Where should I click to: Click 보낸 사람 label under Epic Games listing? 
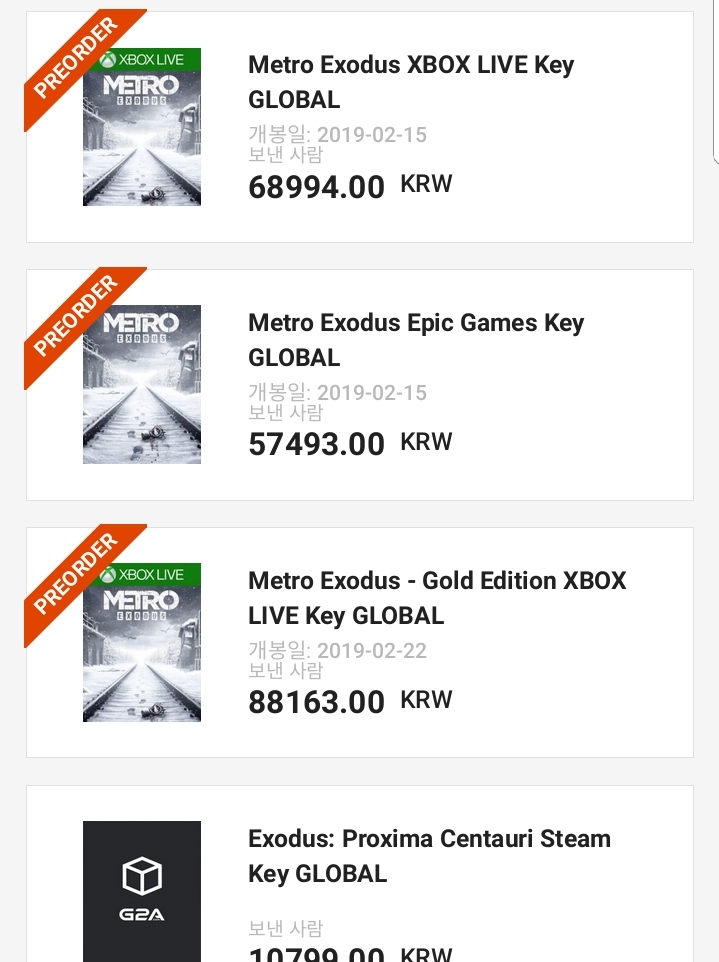coord(285,412)
